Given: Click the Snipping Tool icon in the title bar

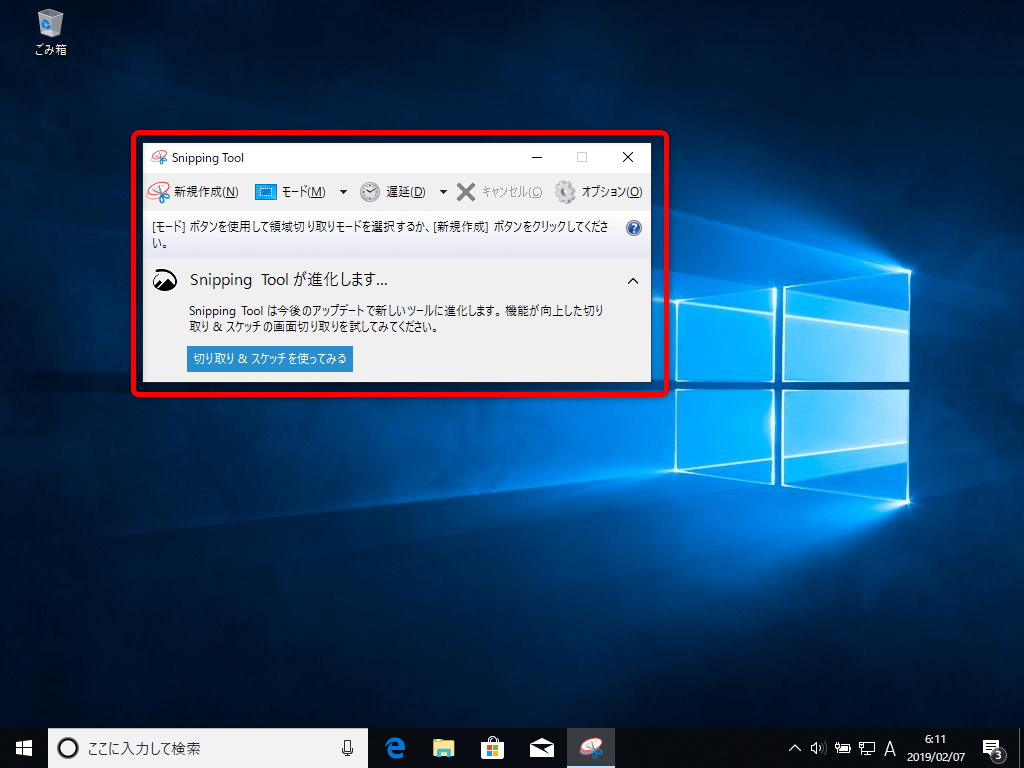Looking at the screenshot, I should pyautogui.click(x=158, y=157).
